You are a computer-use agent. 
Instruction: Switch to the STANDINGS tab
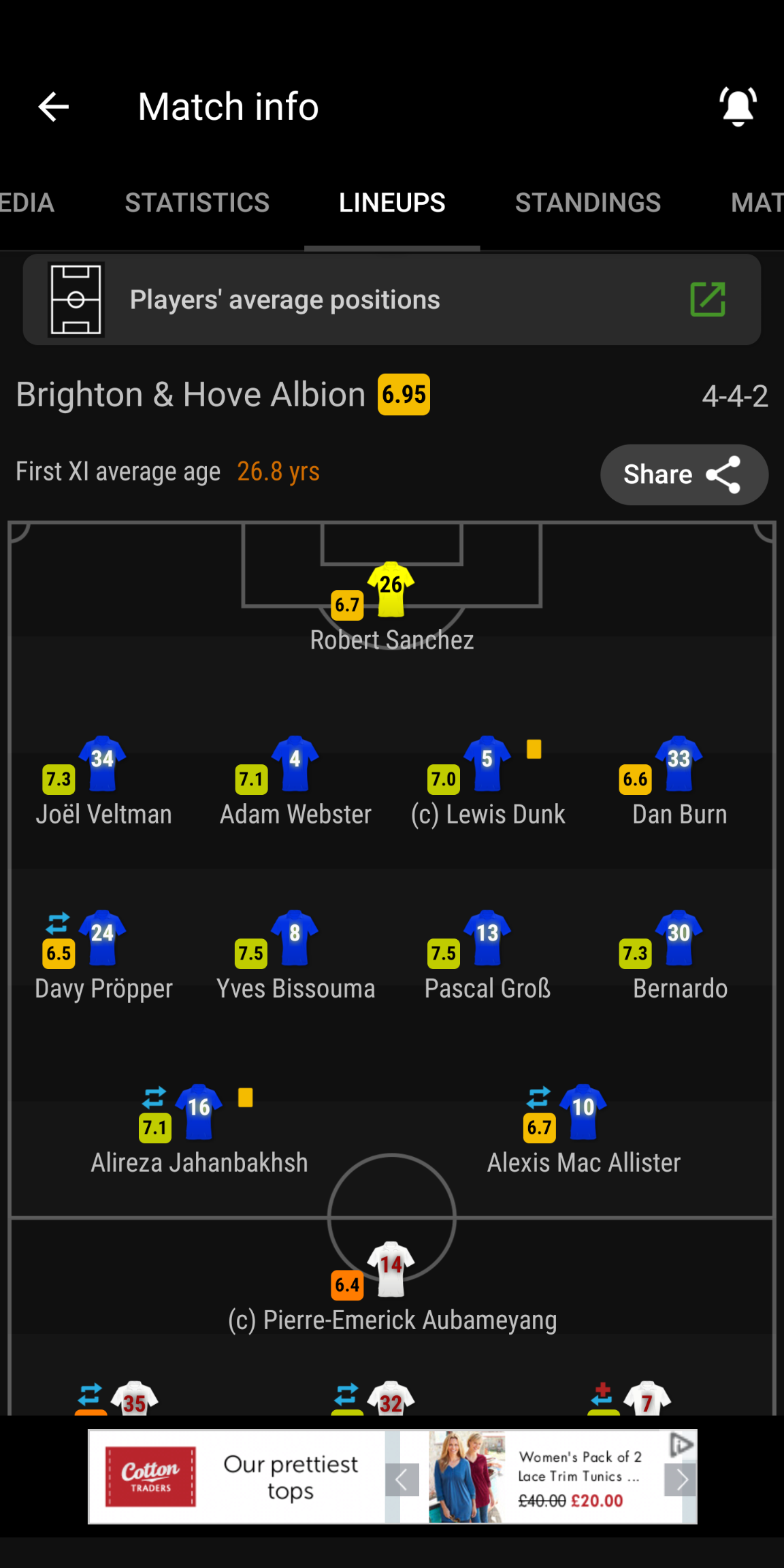click(588, 203)
